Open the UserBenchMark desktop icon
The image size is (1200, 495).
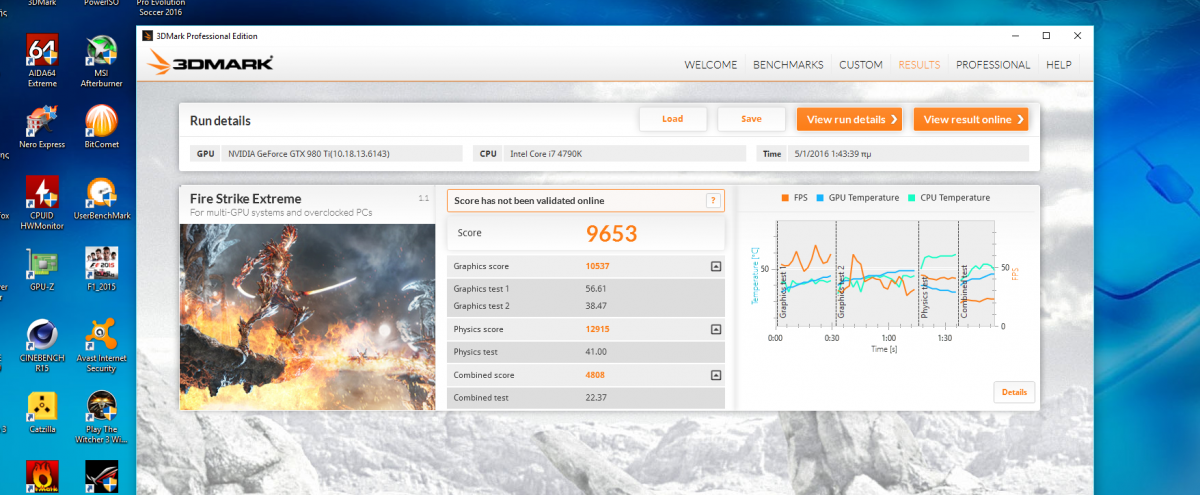click(101, 198)
